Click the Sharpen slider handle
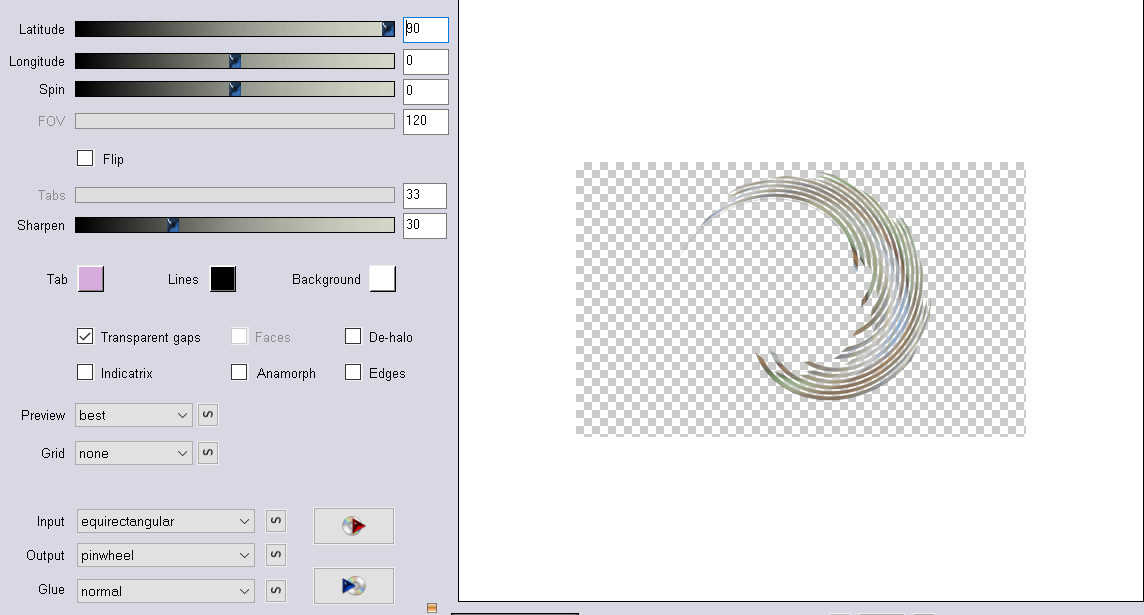Screen dimensions: 1144x615 coord(172,226)
